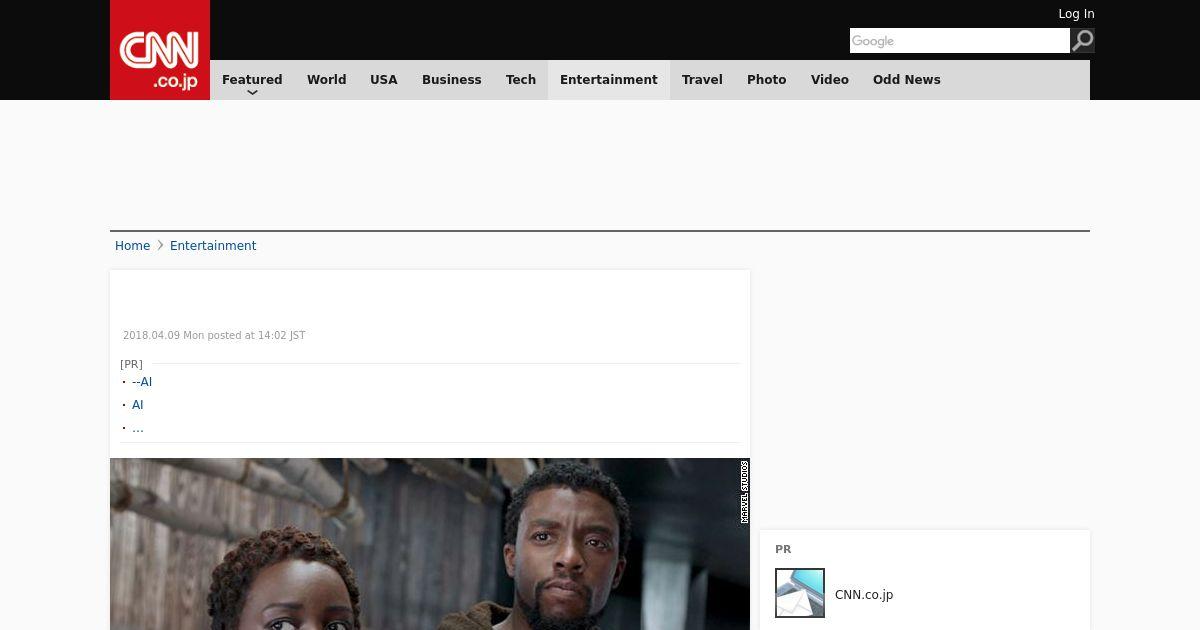Select Entertainment in the navigation bar
1200x630 pixels.
609,80
